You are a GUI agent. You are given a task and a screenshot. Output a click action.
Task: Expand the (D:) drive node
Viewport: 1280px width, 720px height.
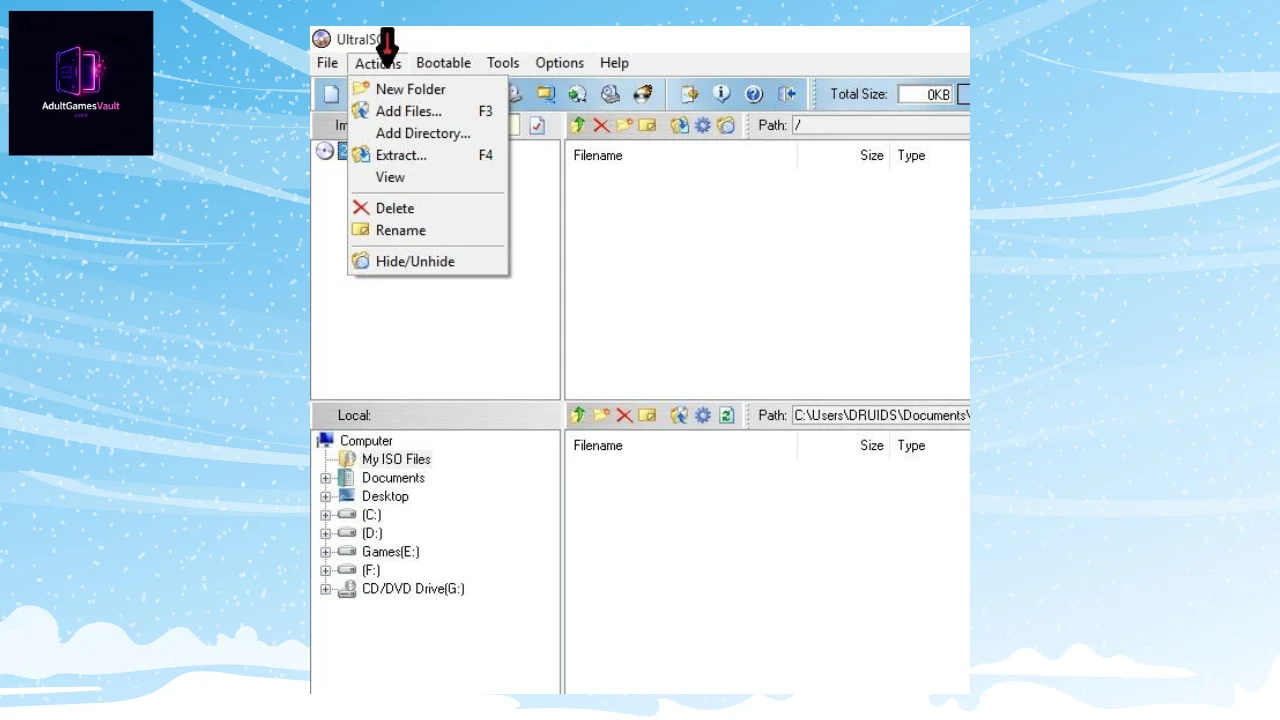point(325,534)
